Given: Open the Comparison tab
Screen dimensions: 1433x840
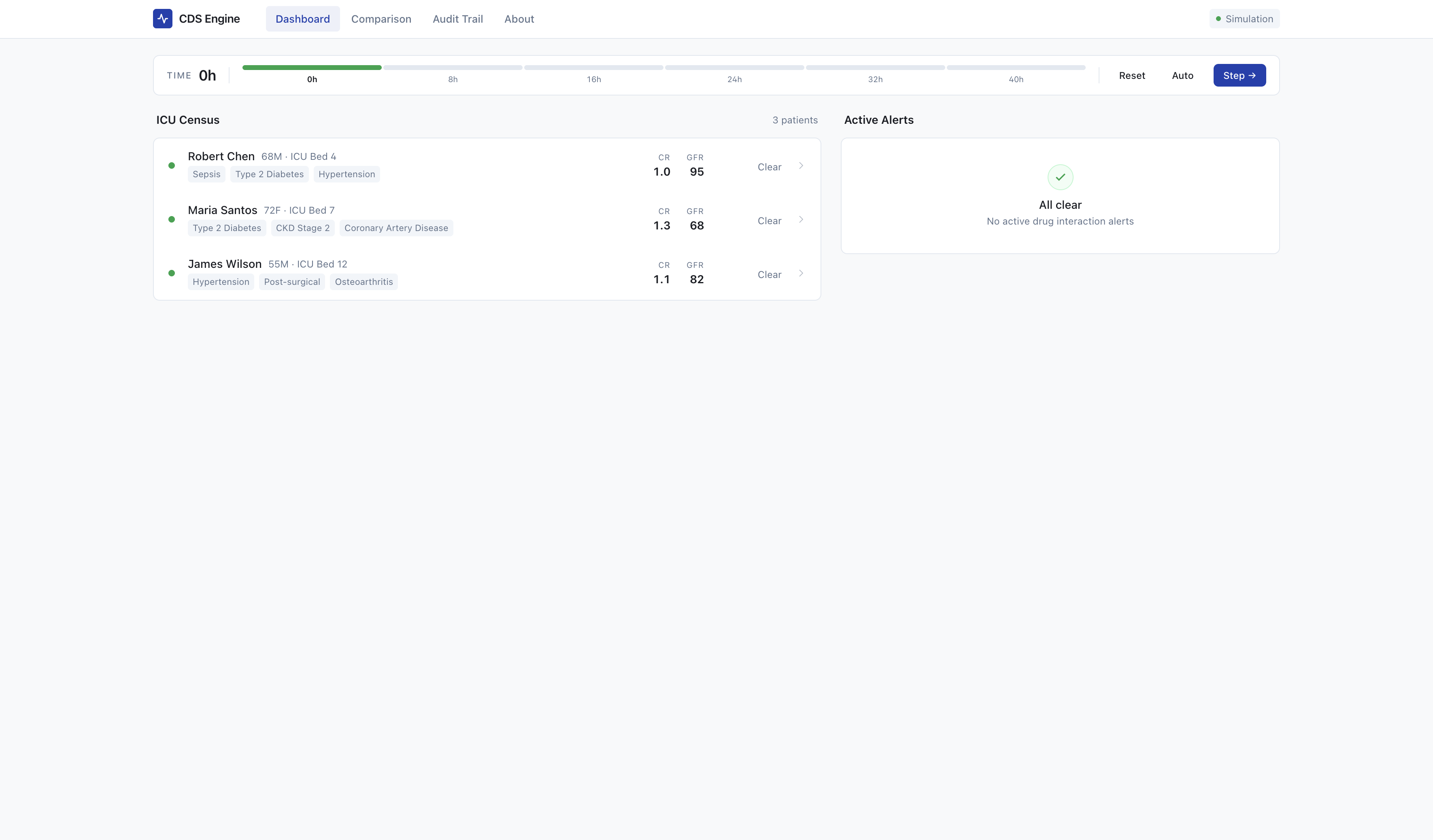Looking at the screenshot, I should point(381,19).
